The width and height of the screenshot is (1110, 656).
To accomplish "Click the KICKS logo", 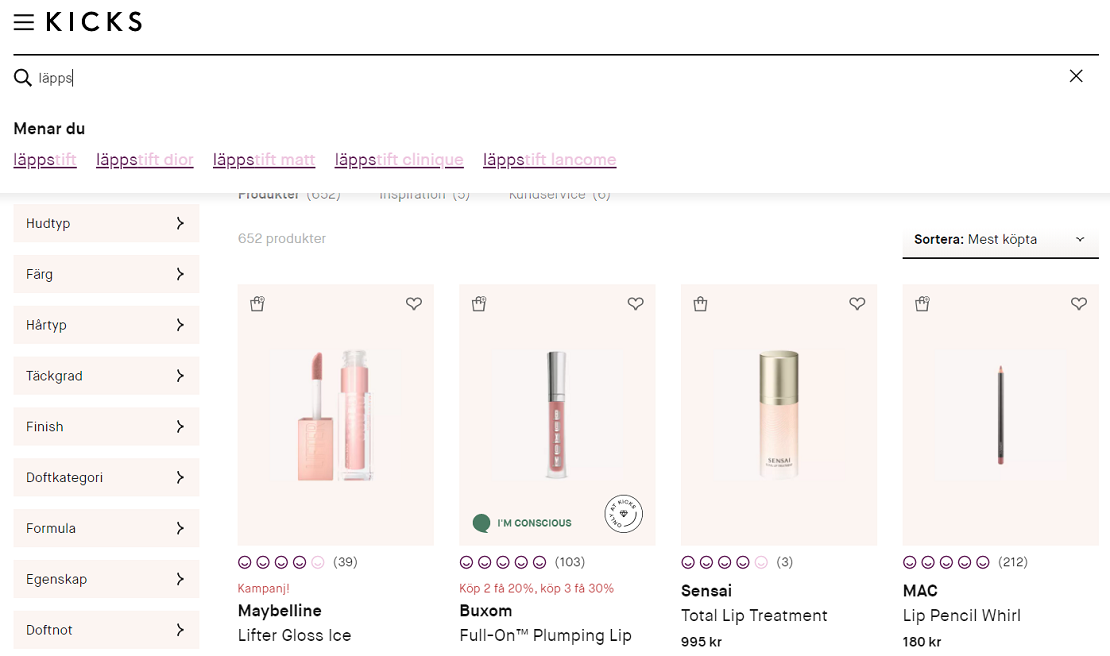I will coord(94,22).
